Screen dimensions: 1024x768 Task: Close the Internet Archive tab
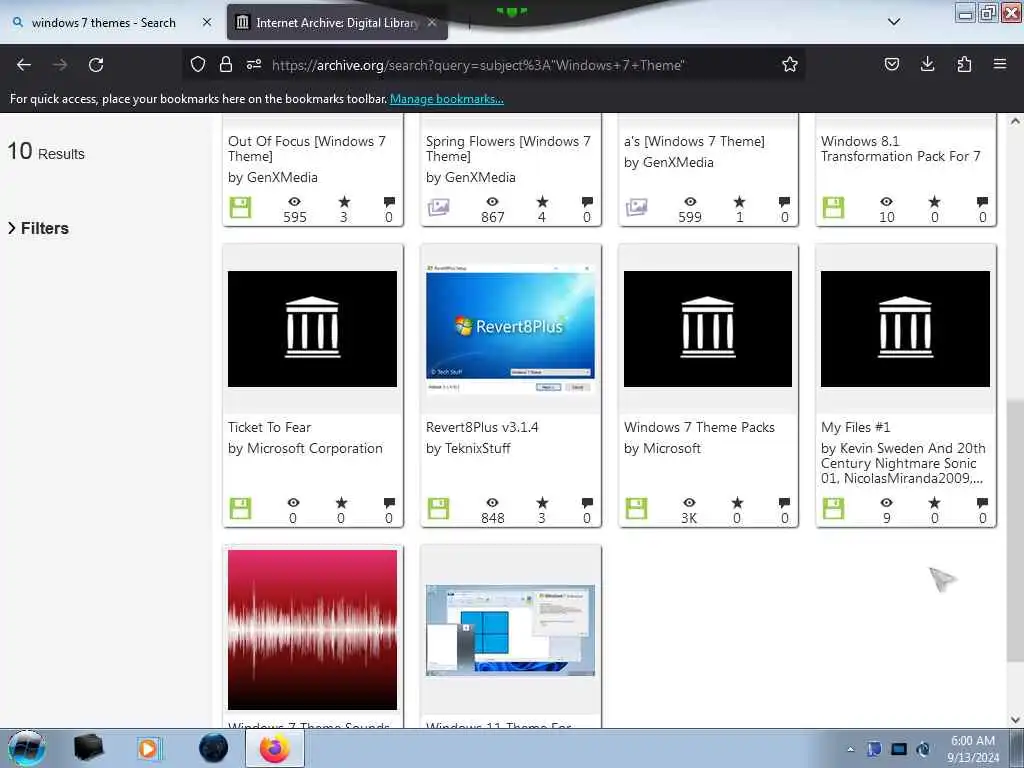click(432, 22)
